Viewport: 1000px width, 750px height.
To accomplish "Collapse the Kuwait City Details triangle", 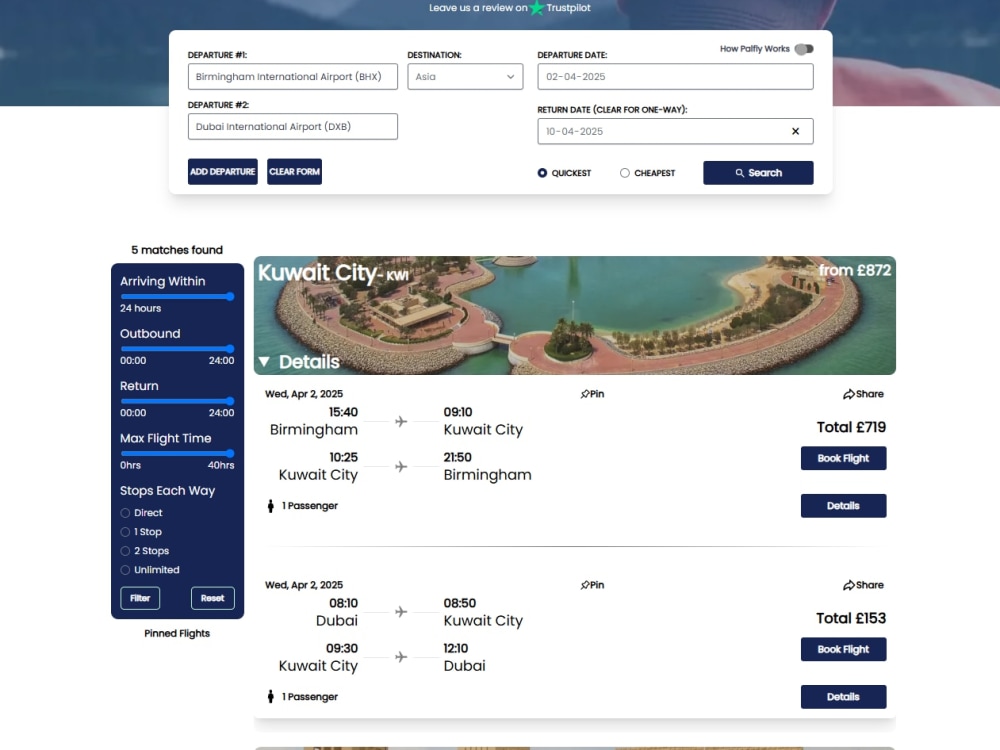I will (264, 362).
